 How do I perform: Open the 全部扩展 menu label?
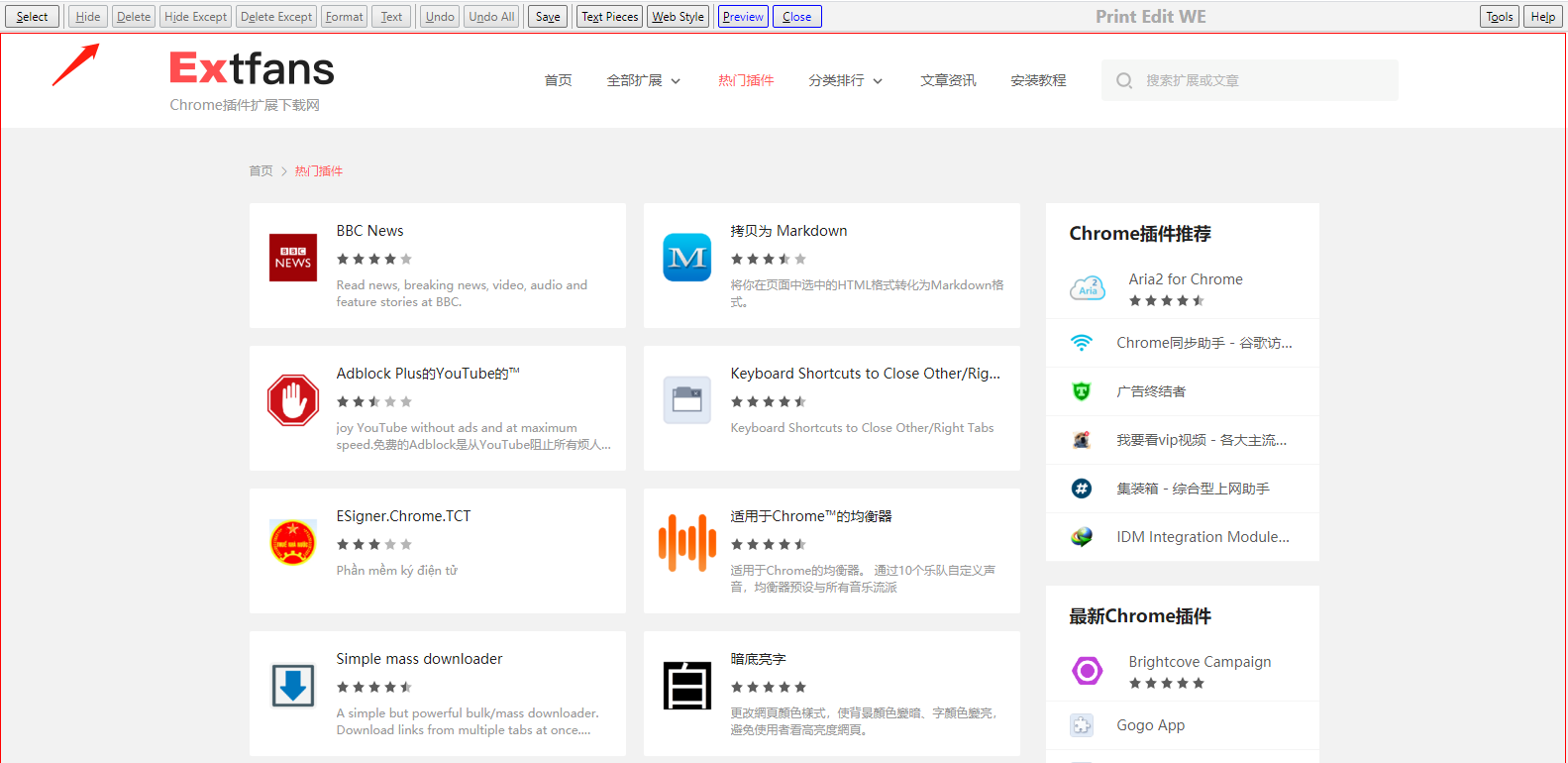tap(634, 80)
